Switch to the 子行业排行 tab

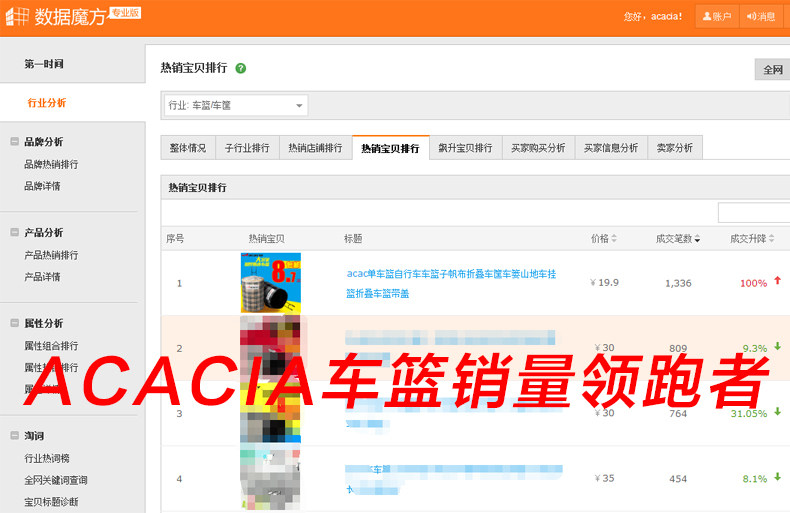[x=247, y=148]
